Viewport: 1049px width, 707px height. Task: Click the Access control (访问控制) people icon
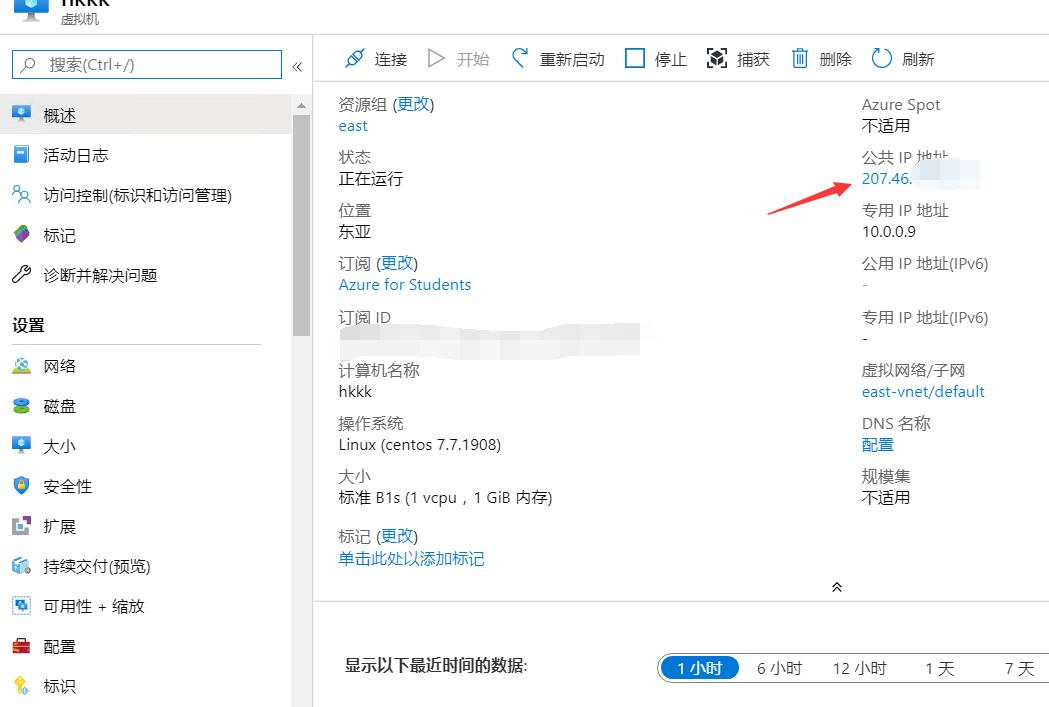coord(21,195)
